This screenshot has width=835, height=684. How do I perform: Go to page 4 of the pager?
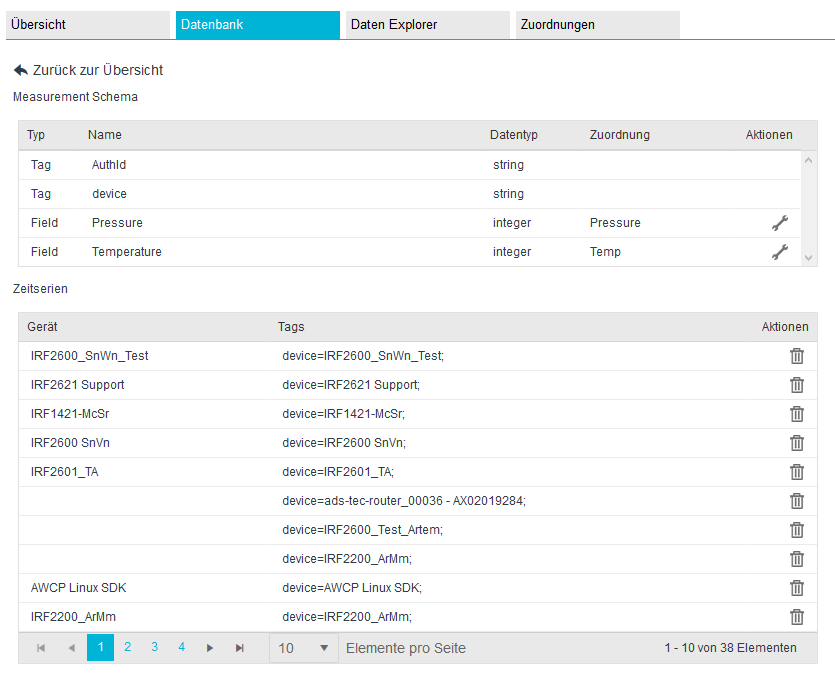[182, 647]
